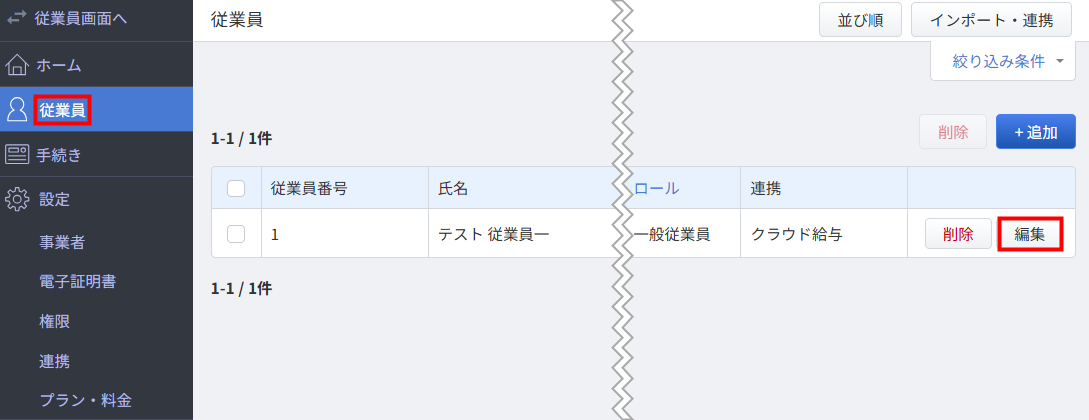Go to 連携 settings in sidebar
Image resolution: width=1089 pixels, height=420 pixels.
pos(54,361)
